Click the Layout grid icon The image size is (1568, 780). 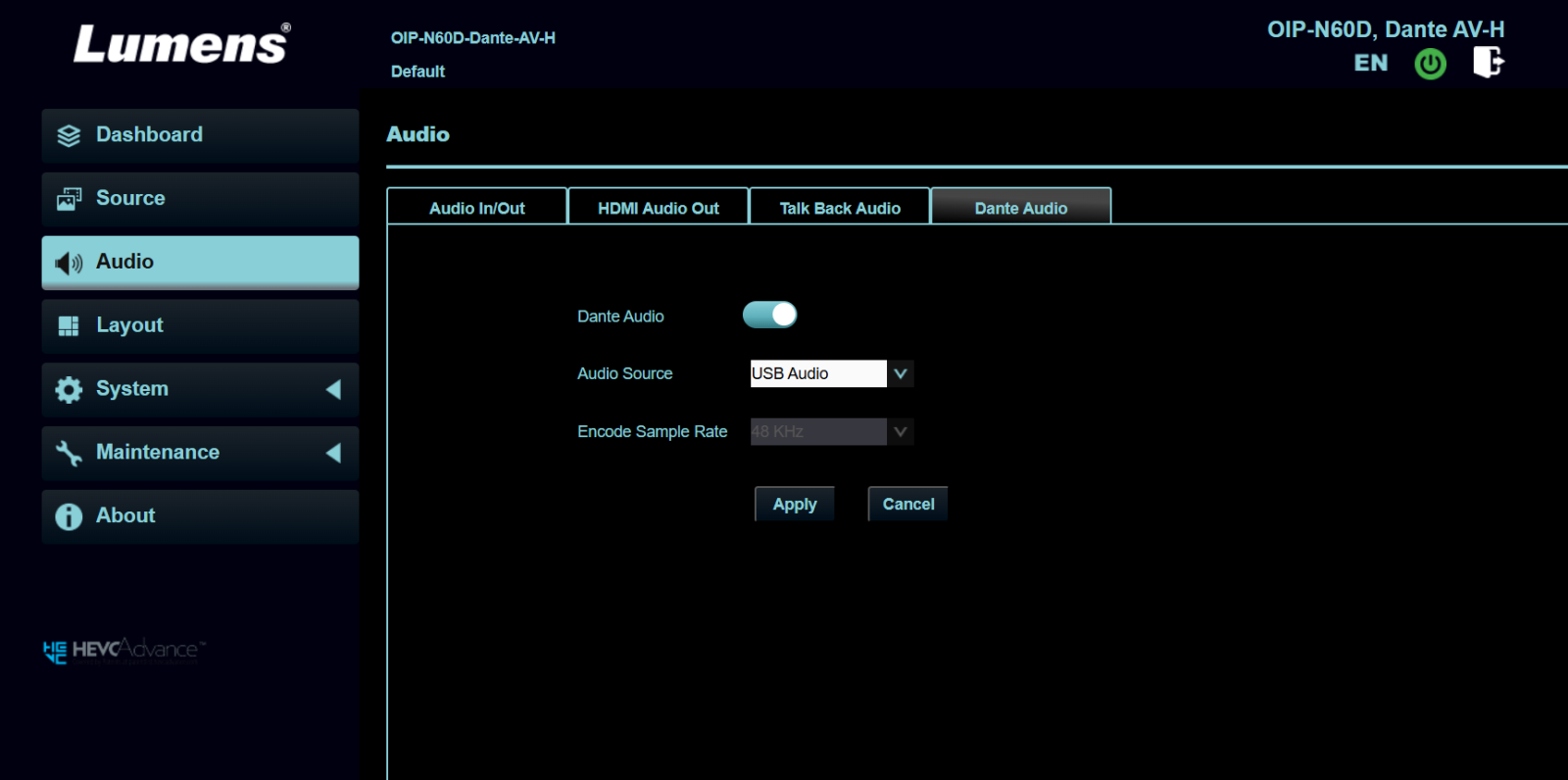pos(69,326)
